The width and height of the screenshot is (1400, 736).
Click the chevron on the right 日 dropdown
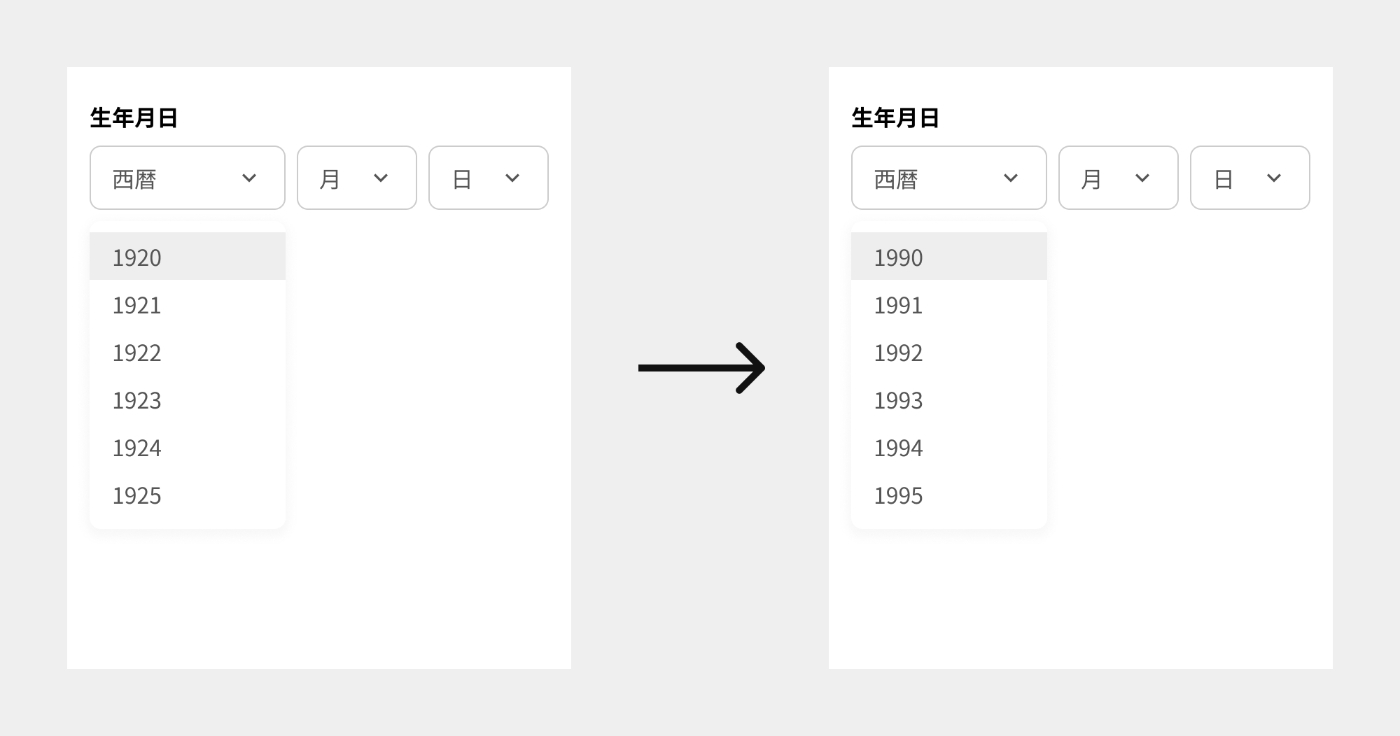tap(1274, 177)
